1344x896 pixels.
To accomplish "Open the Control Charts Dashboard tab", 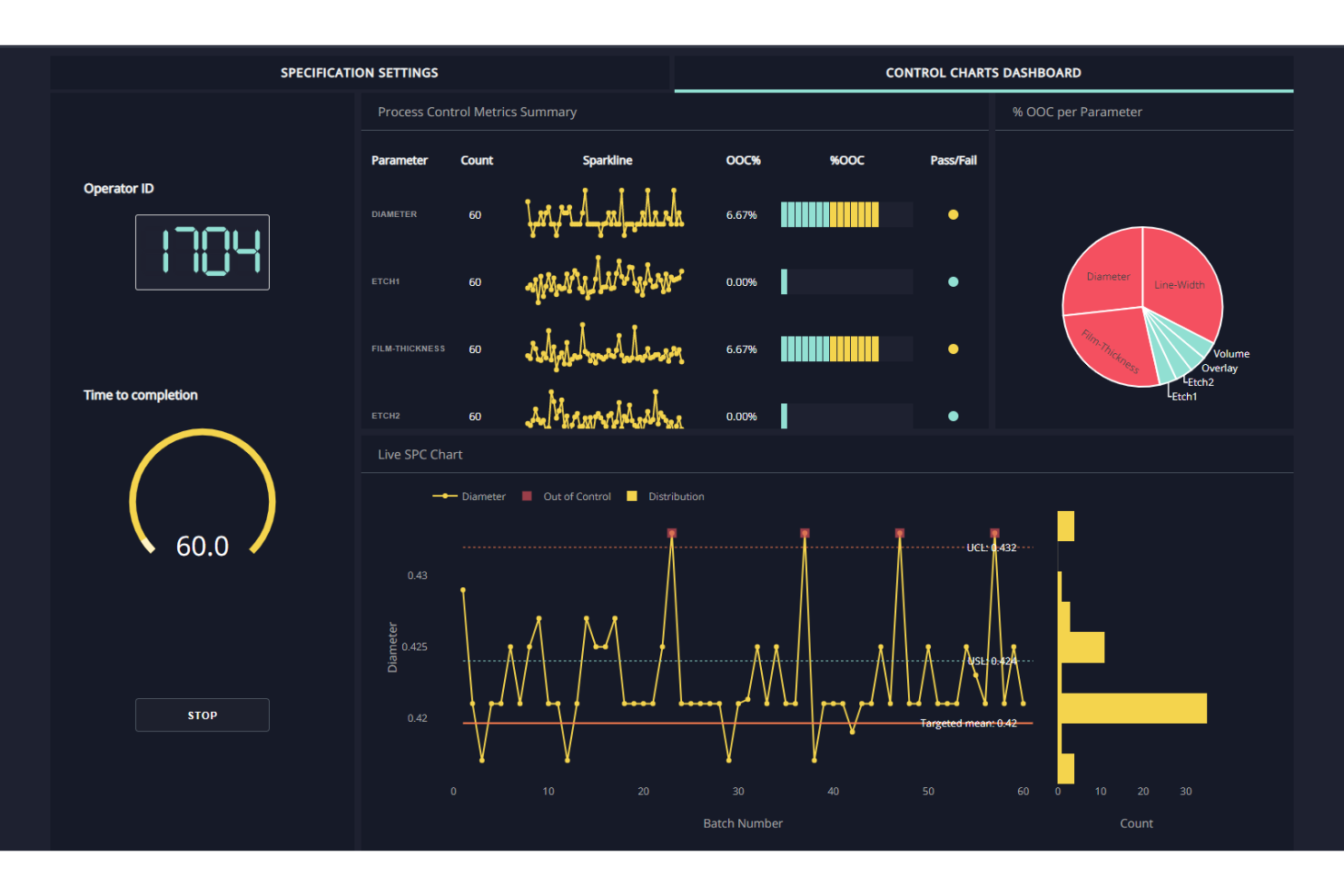I will (x=983, y=73).
